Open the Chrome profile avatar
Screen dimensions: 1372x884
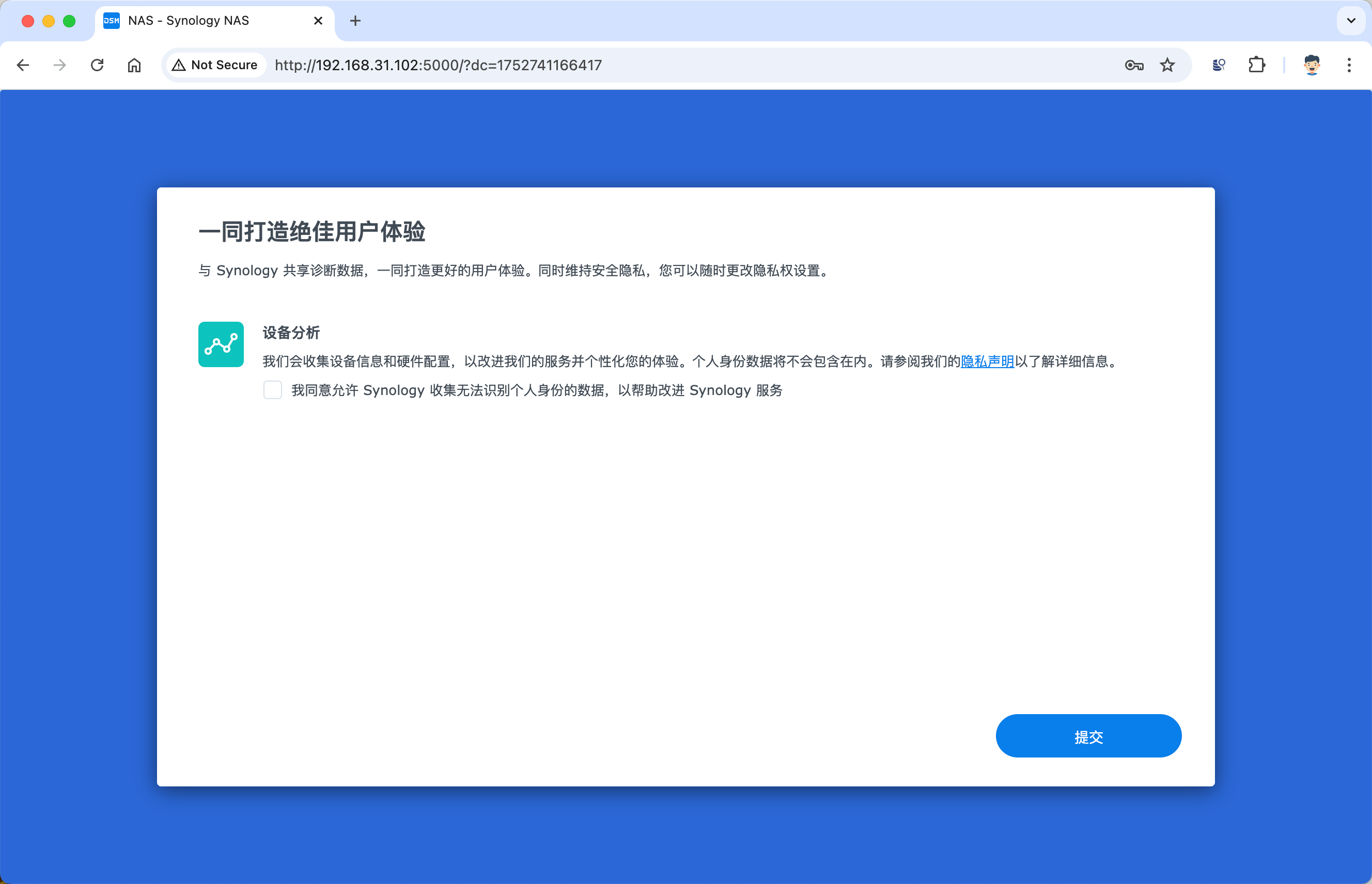1312,66
